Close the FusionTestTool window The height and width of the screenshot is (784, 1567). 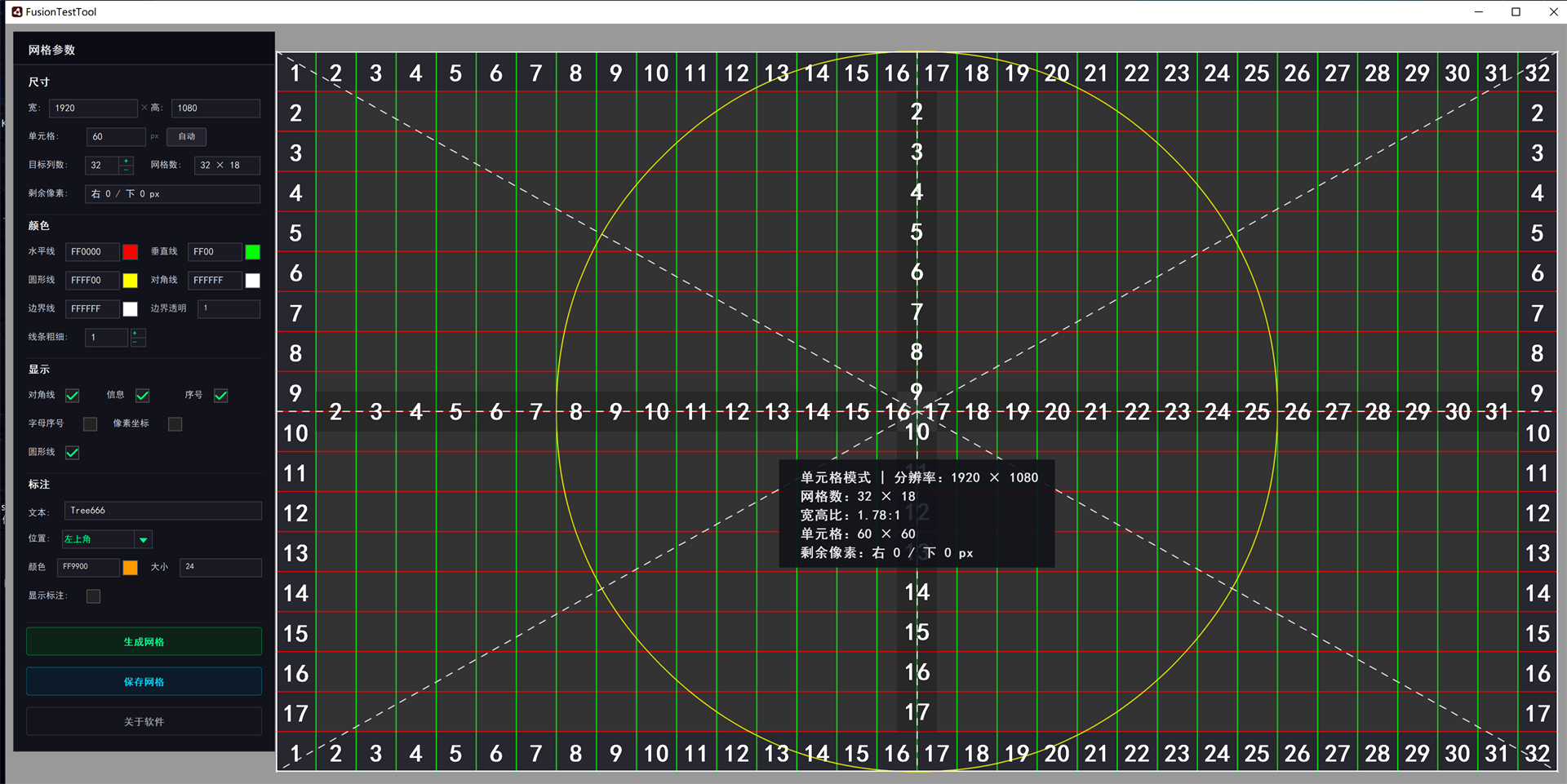1553,11
